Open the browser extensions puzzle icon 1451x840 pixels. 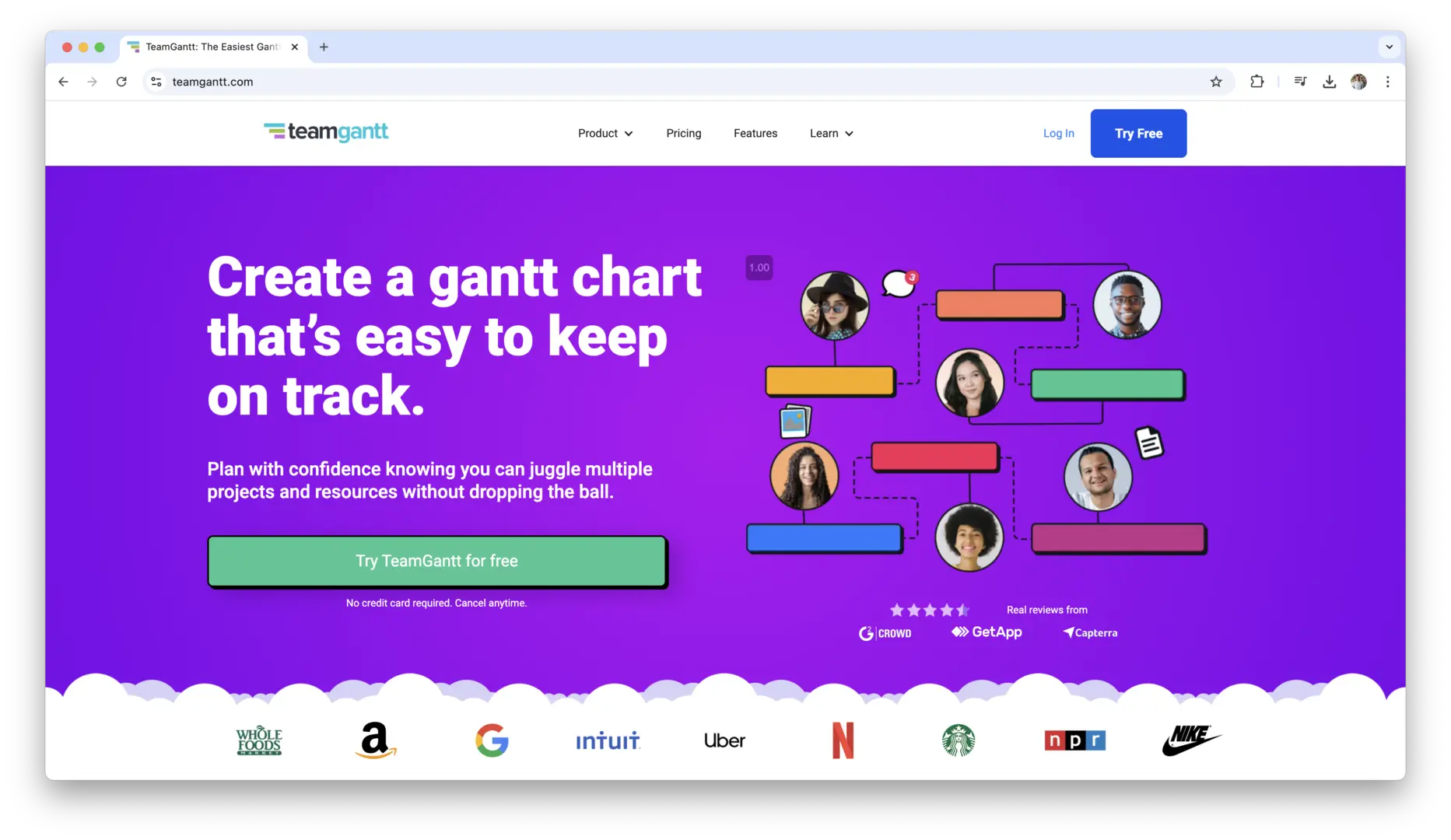click(1256, 82)
